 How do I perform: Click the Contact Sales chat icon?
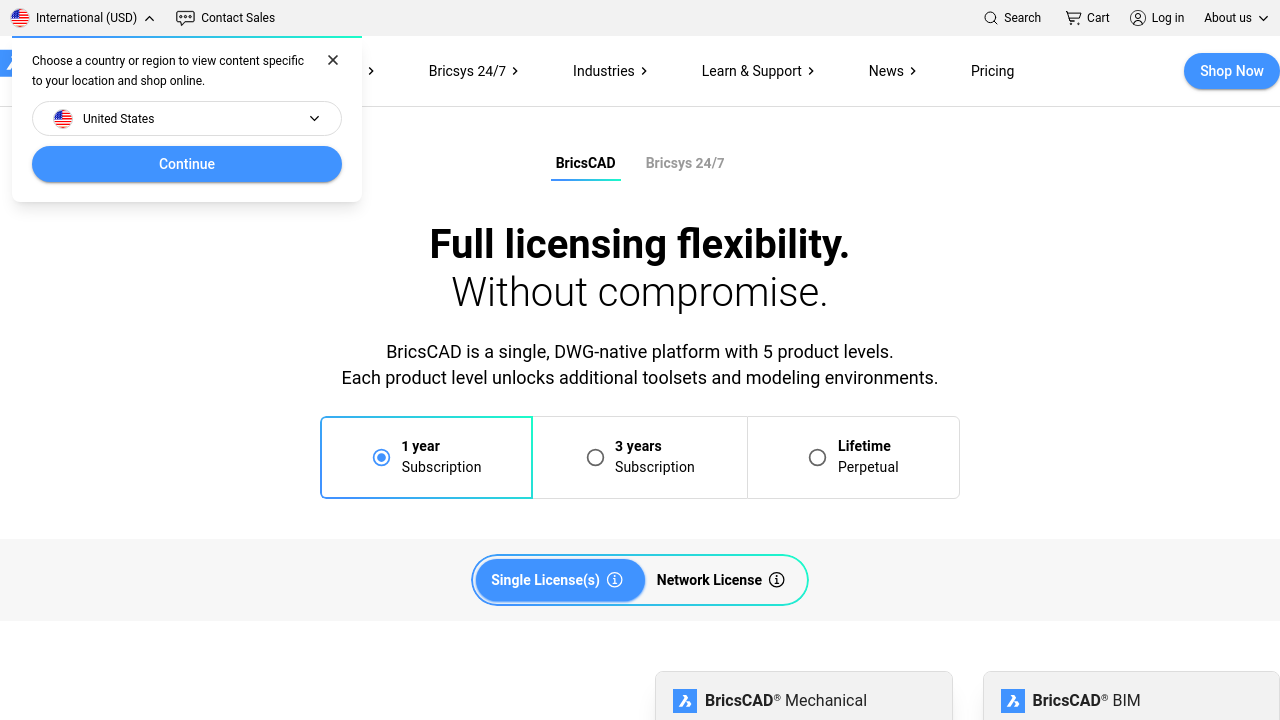click(x=185, y=18)
